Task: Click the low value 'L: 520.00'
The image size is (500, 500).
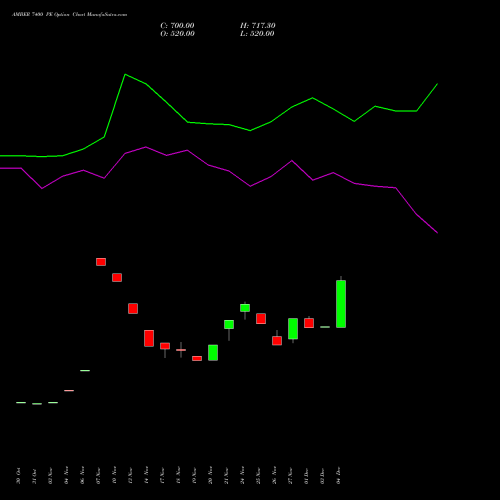Action: [x=257, y=34]
